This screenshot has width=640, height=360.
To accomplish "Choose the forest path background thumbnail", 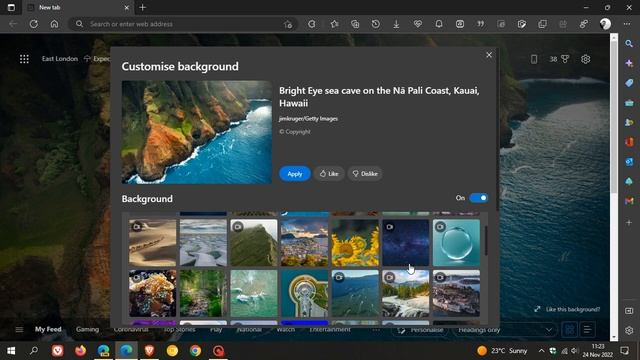I will coord(203,293).
